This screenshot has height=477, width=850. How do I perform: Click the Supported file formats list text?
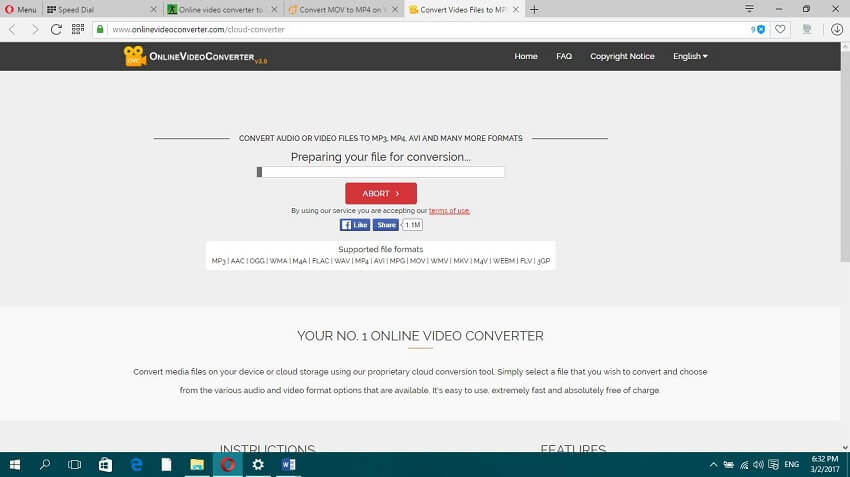point(381,261)
